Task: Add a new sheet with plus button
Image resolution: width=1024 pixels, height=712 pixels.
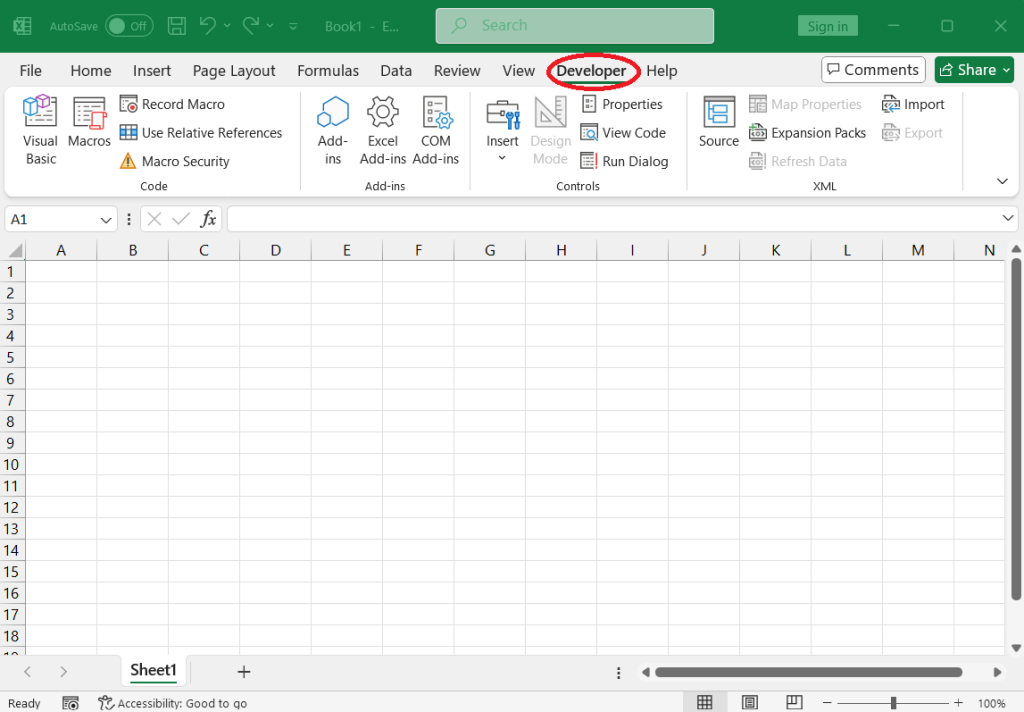Action: pyautogui.click(x=243, y=671)
